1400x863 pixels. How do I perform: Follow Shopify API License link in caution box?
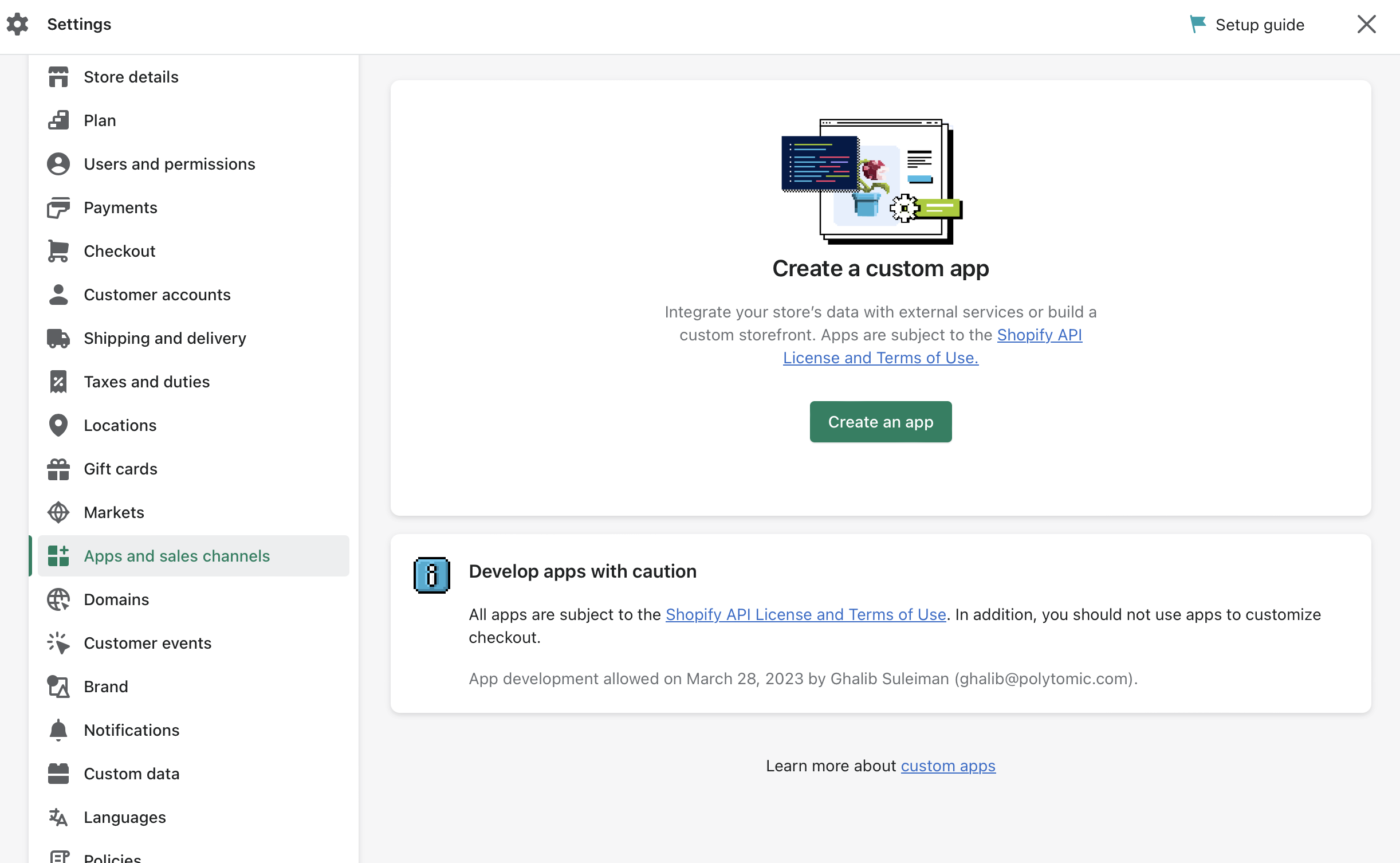pyautogui.click(x=805, y=614)
